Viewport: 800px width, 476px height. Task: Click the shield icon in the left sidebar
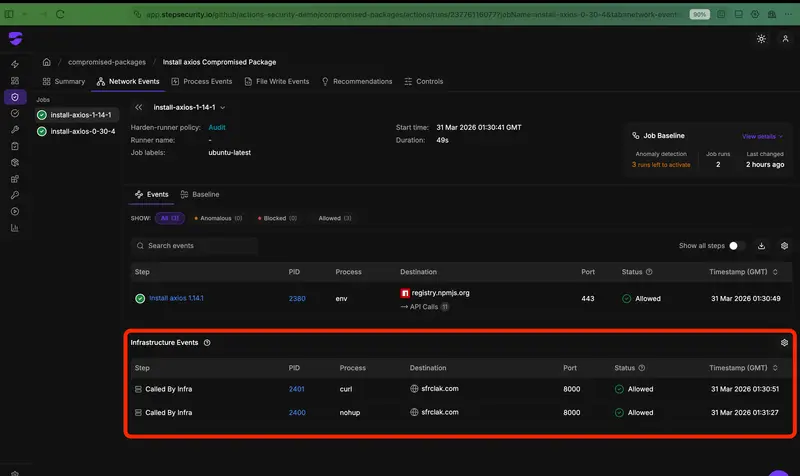click(x=15, y=97)
